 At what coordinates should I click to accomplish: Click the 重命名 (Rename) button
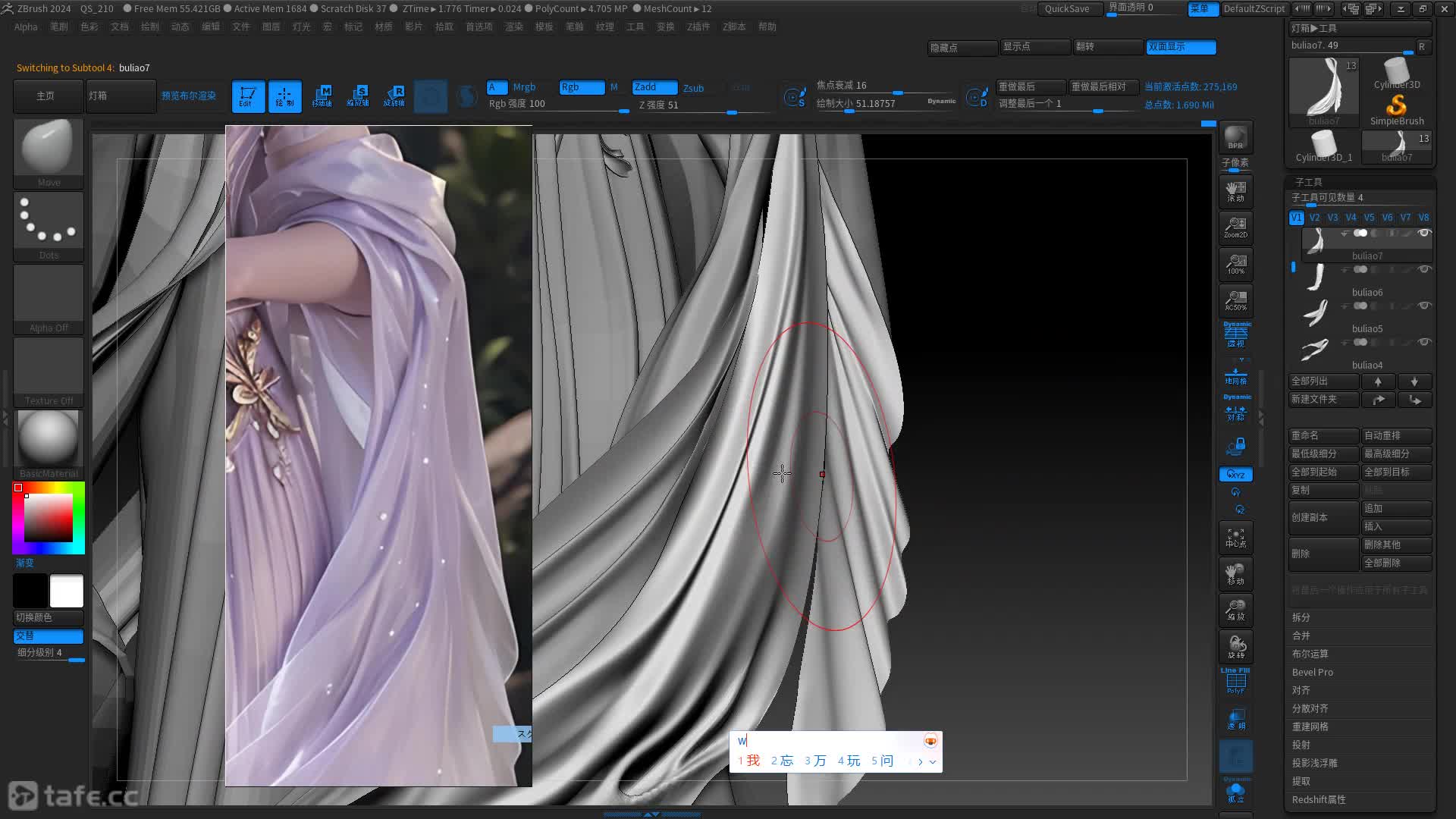pyautogui.click(x=1323, y=435)
